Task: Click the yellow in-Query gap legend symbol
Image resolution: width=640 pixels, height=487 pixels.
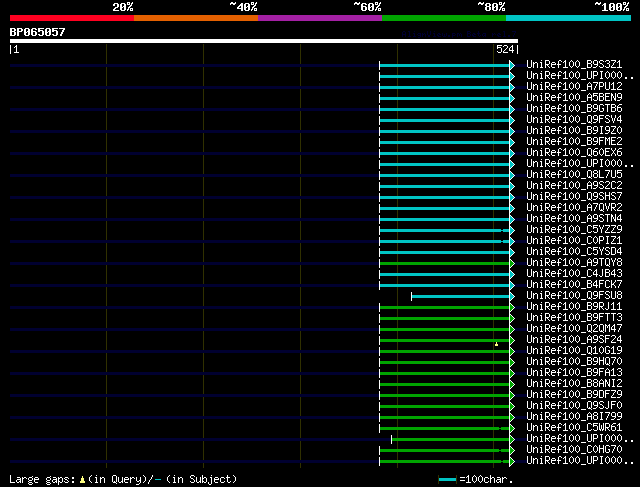Action: pos(82,480)
